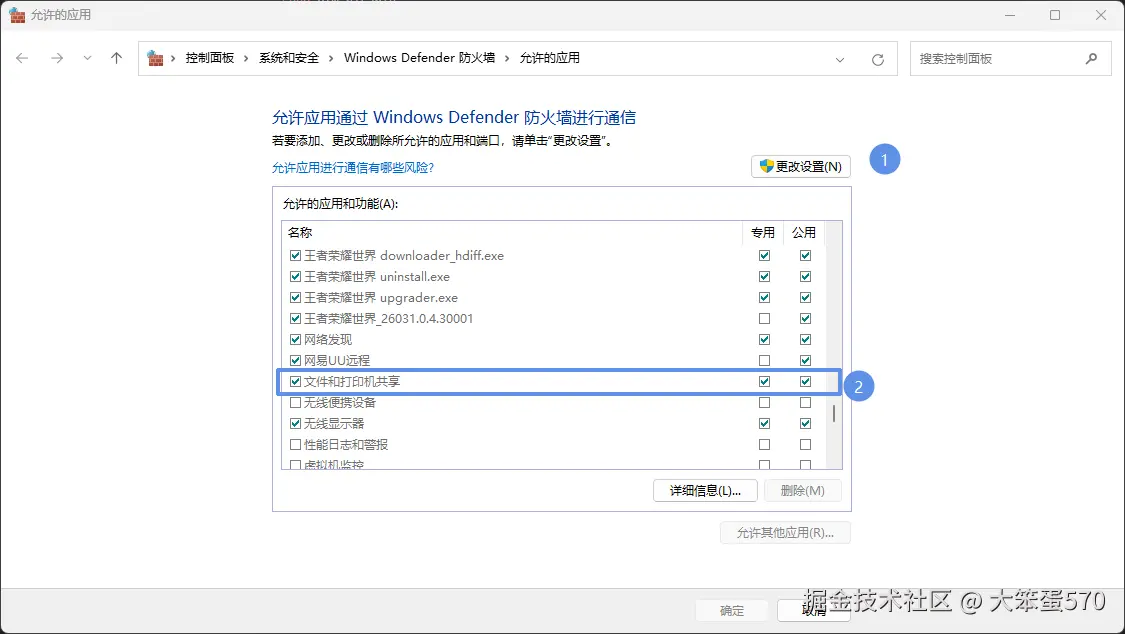Enable 无线便携设备 公用 checkbox
This screenshot has width=1125, height=634.
(x=805, y=402)
